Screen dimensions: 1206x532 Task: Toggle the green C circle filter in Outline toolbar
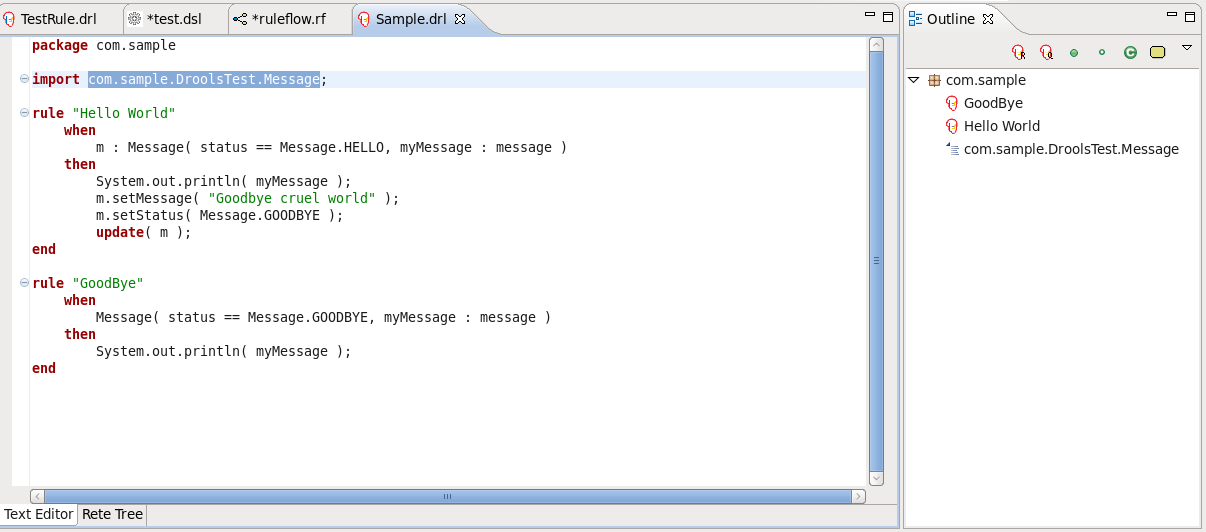point(1130,53)
